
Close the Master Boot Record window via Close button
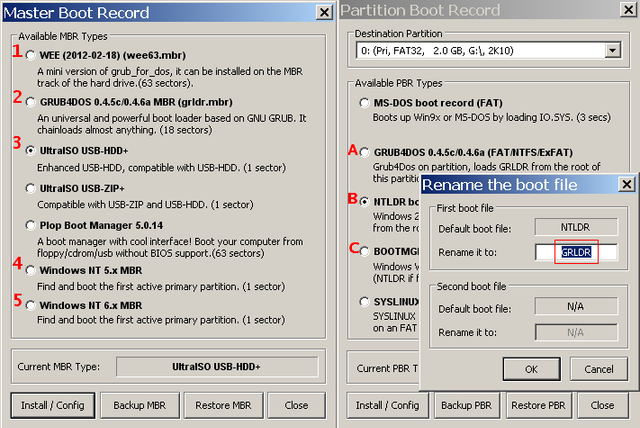tap(296, 405)
